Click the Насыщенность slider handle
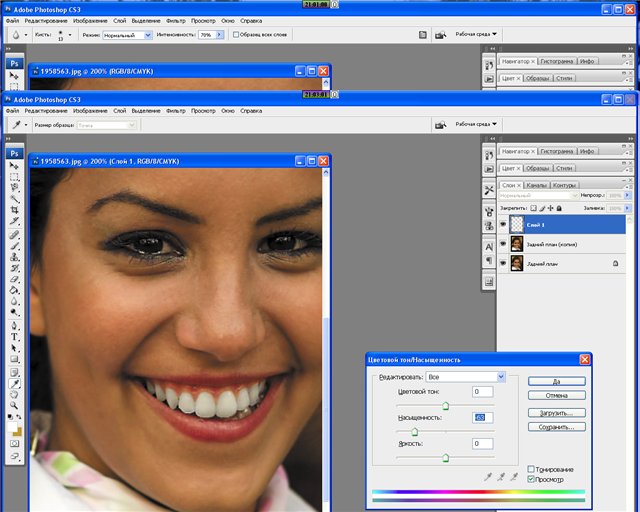Image resolution: width=640 pixels, height=512 pixels. coord(415,430)
